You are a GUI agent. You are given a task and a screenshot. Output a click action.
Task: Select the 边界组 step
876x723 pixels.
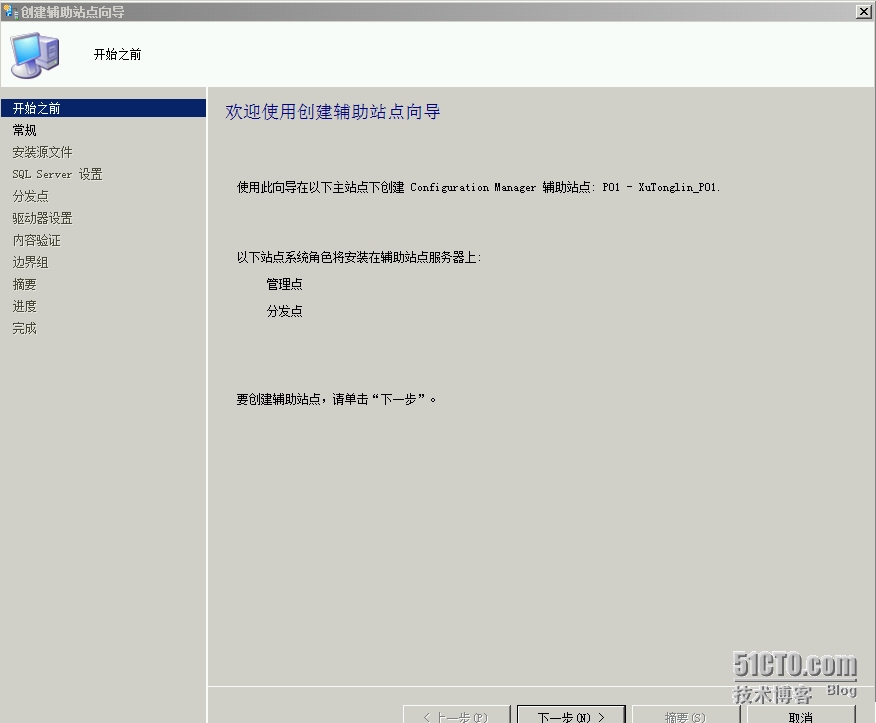(x=31, y=262)
